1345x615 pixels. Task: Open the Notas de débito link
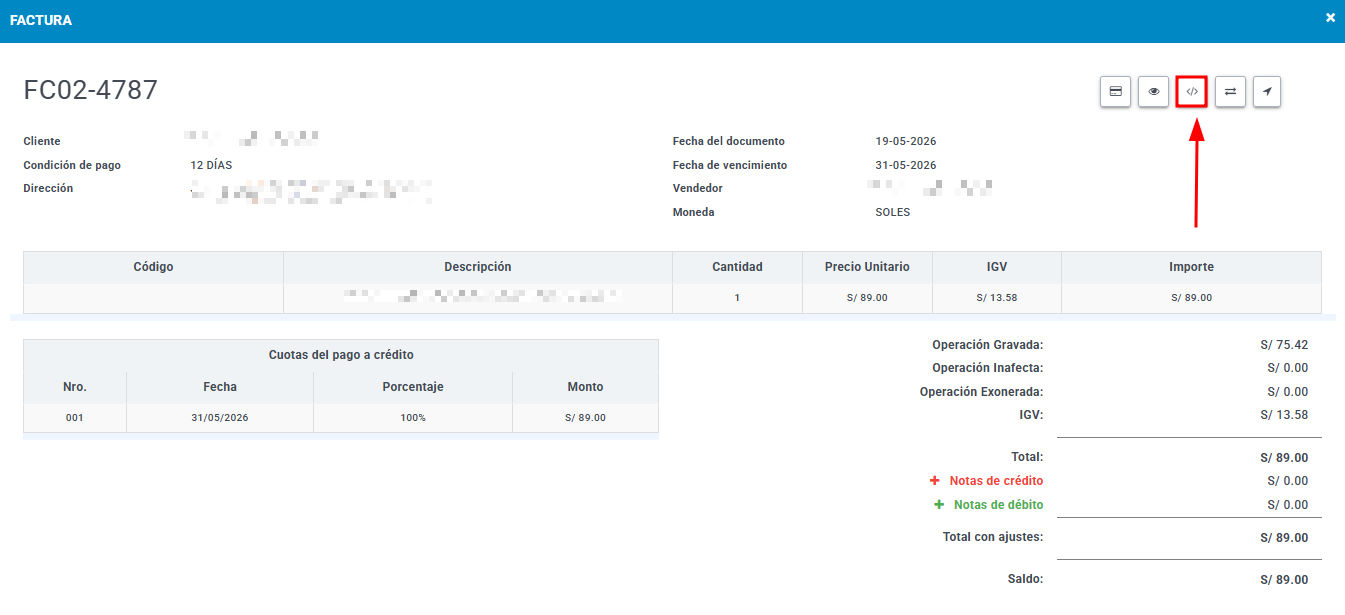point(998,505)
